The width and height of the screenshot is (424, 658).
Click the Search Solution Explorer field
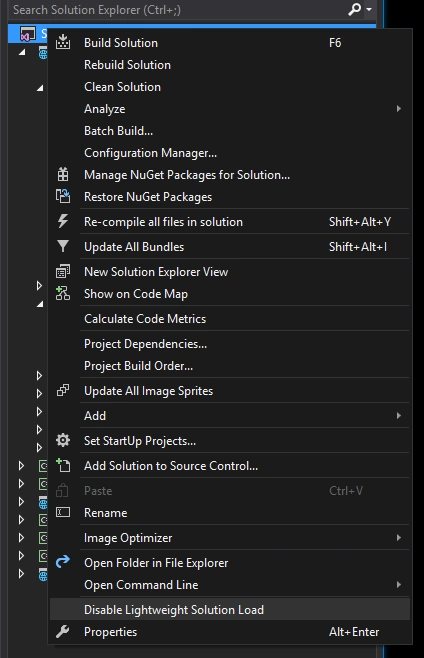(x=178, y=9)
